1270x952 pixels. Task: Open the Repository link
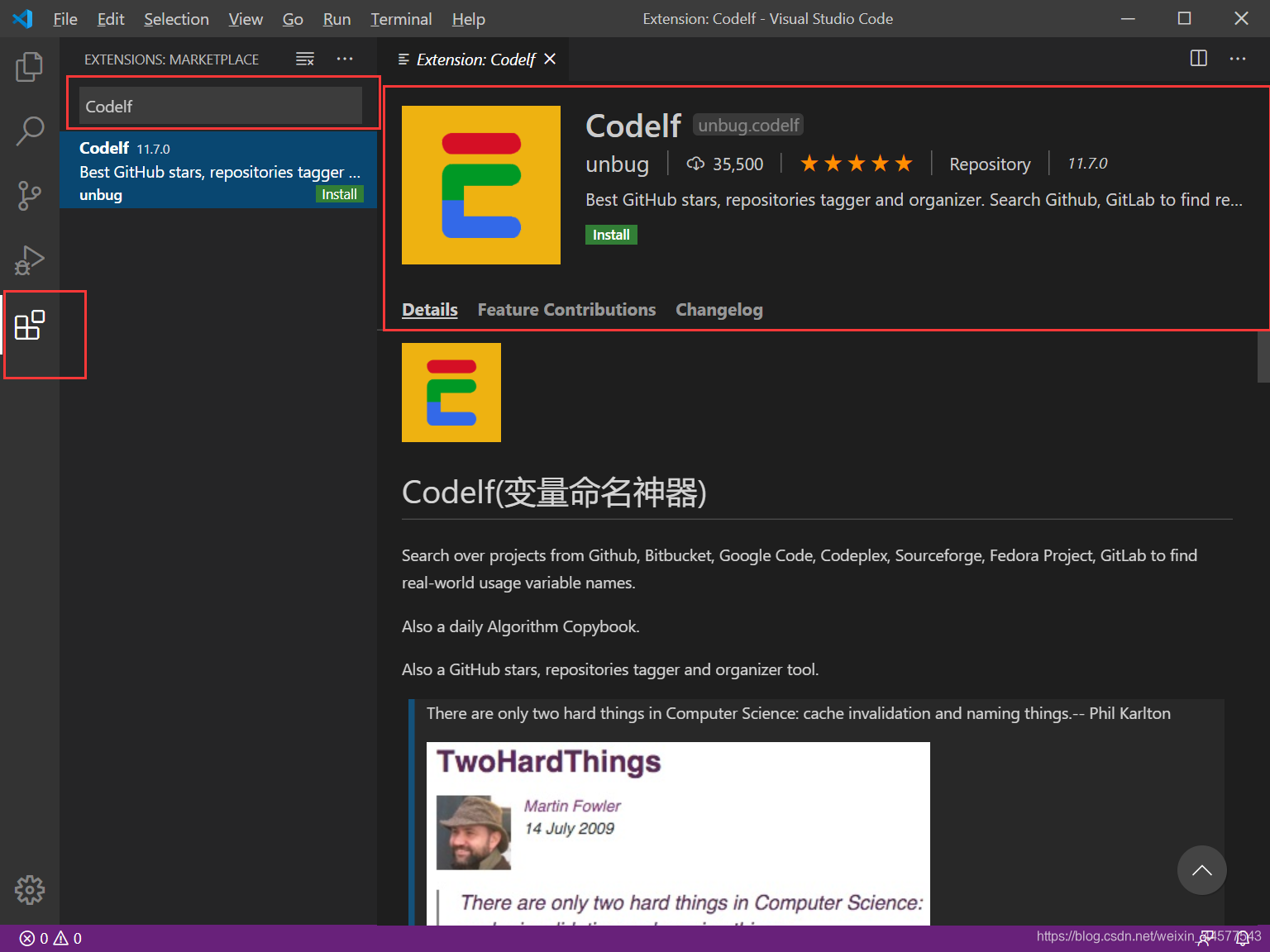click(x=990, y=164)
